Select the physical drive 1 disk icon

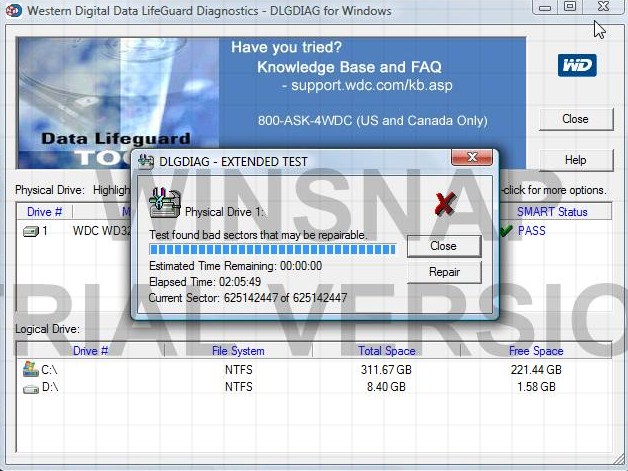[x=31, y=231]
